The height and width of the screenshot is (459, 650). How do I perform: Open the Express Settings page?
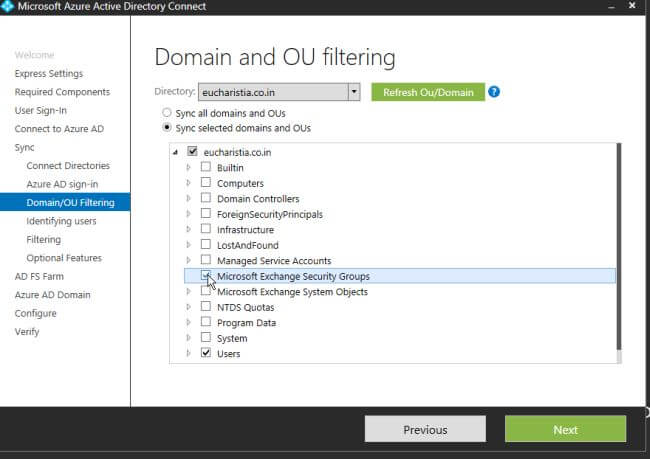[49, 74]
